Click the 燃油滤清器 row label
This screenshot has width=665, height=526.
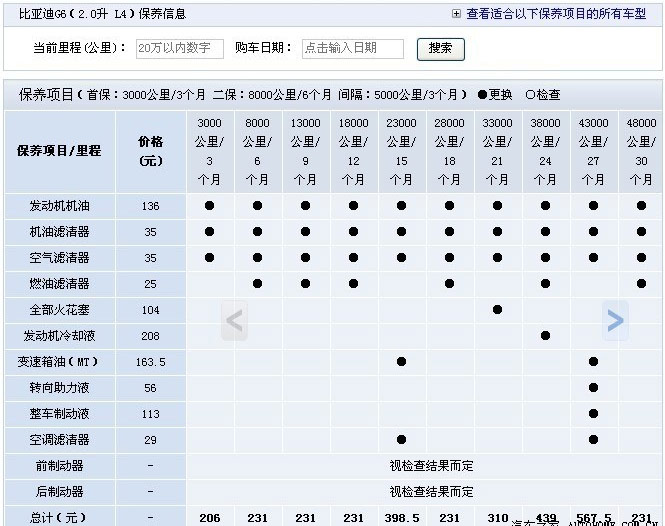59,284
